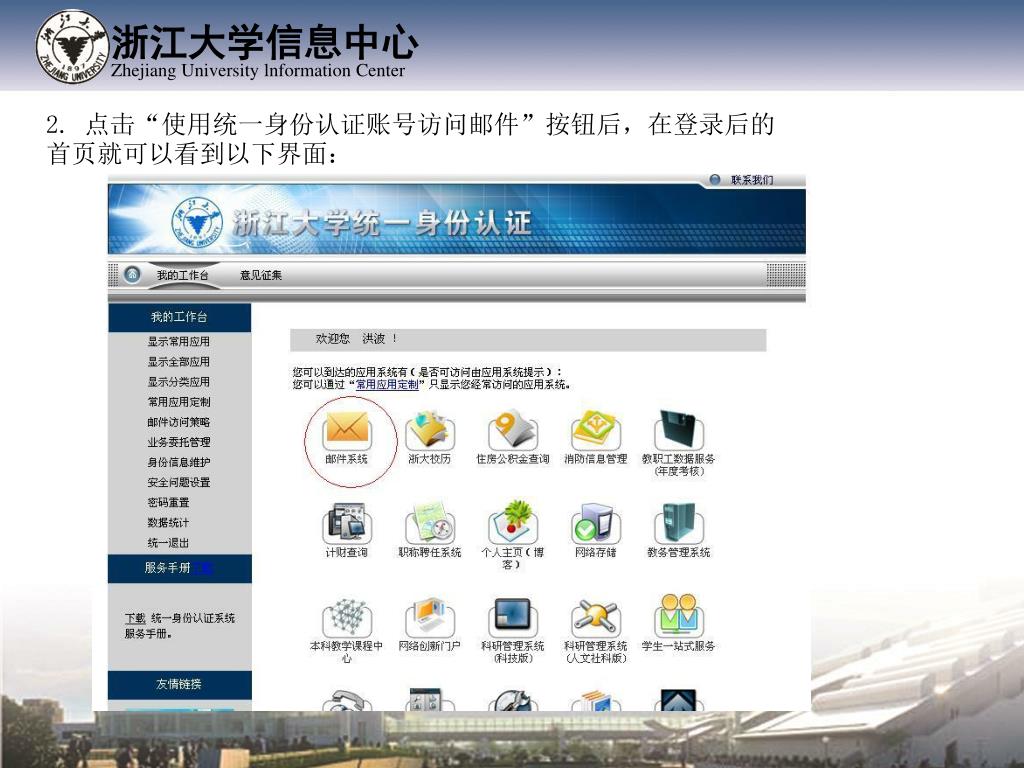Open the 网络创新门户 icon
1024x768 pixels.
coord(429,616)
